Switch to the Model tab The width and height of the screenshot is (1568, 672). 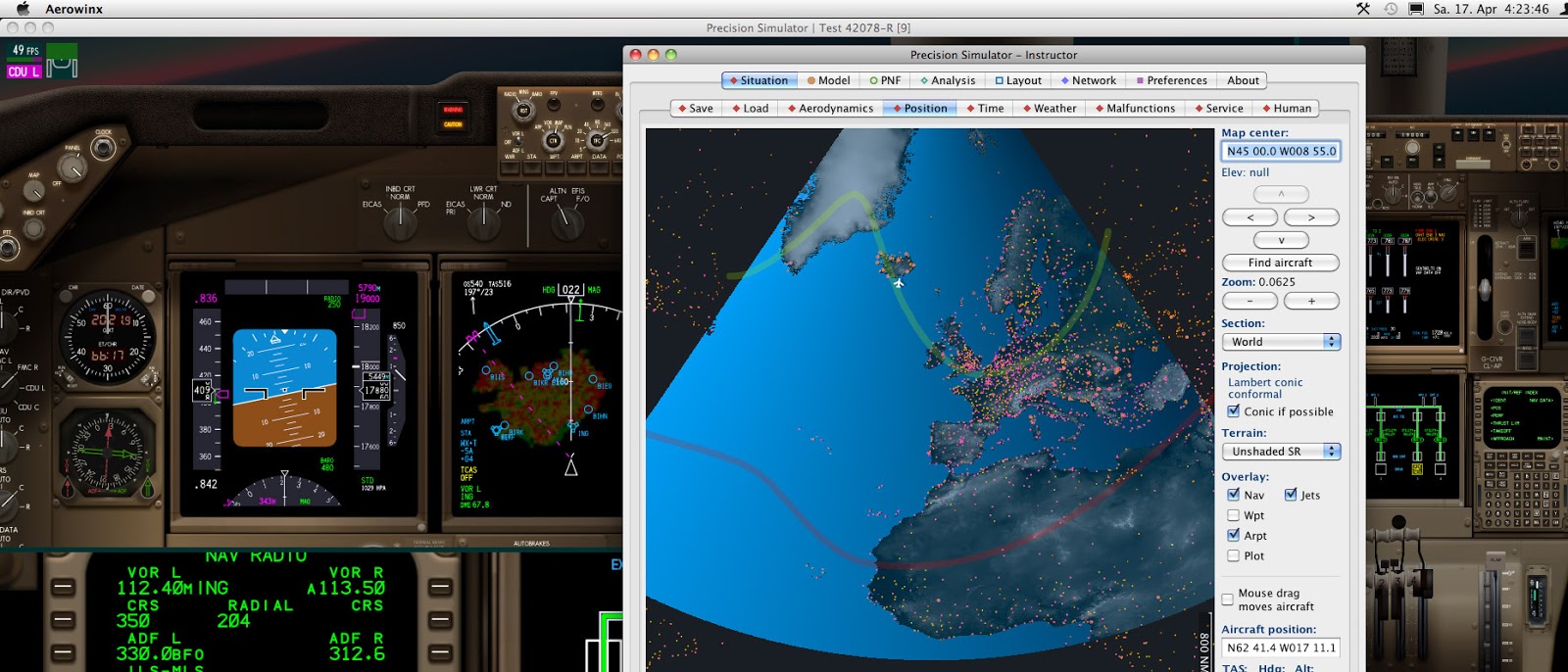pyautogui.click(x=829, y=80)
